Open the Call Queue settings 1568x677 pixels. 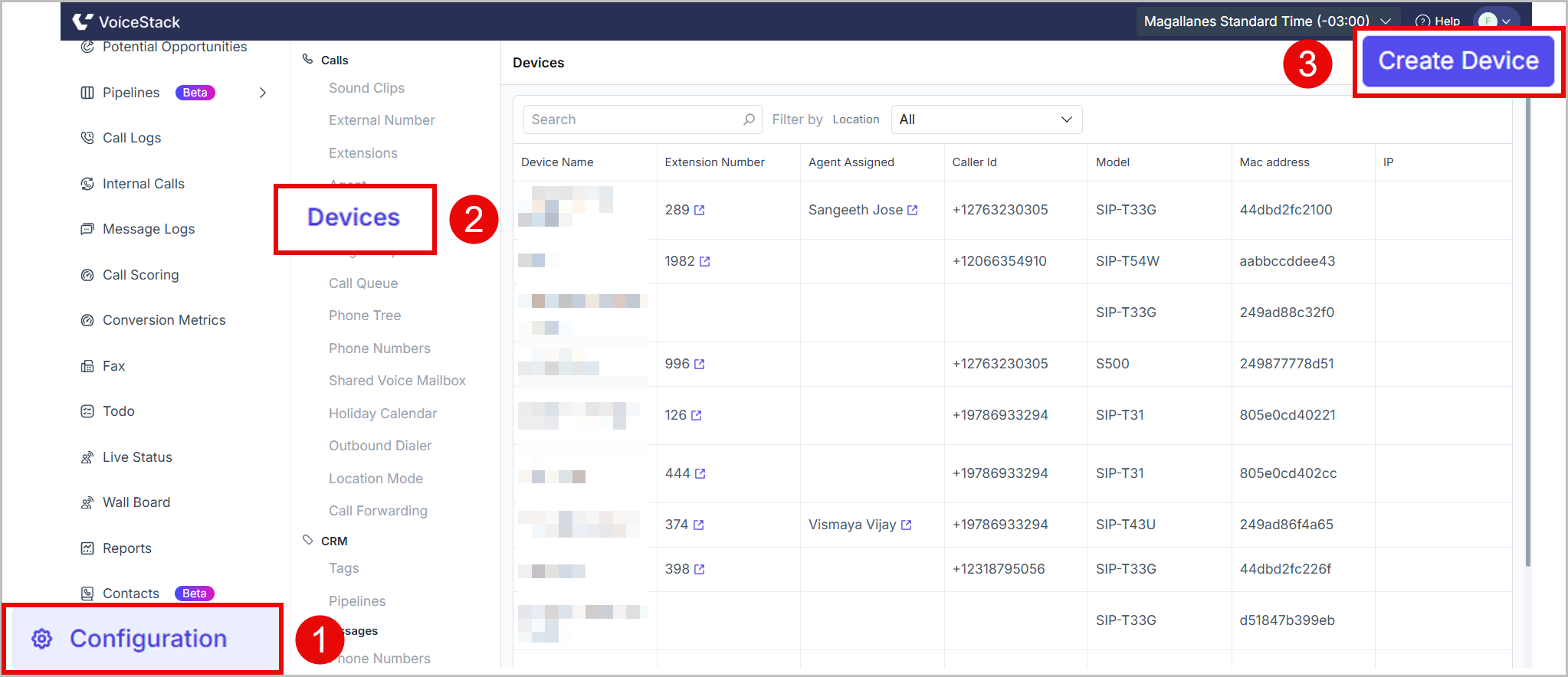coord(363,283)
